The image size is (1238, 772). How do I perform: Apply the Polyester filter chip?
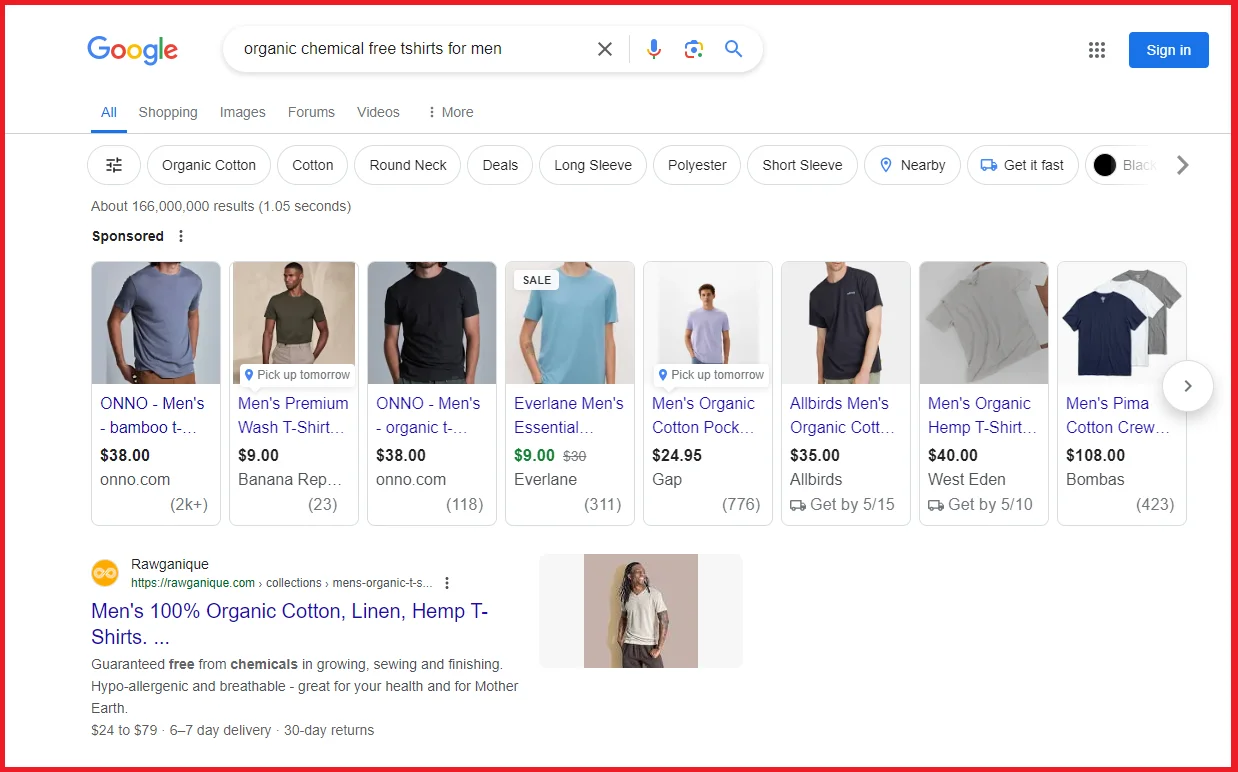697,165
